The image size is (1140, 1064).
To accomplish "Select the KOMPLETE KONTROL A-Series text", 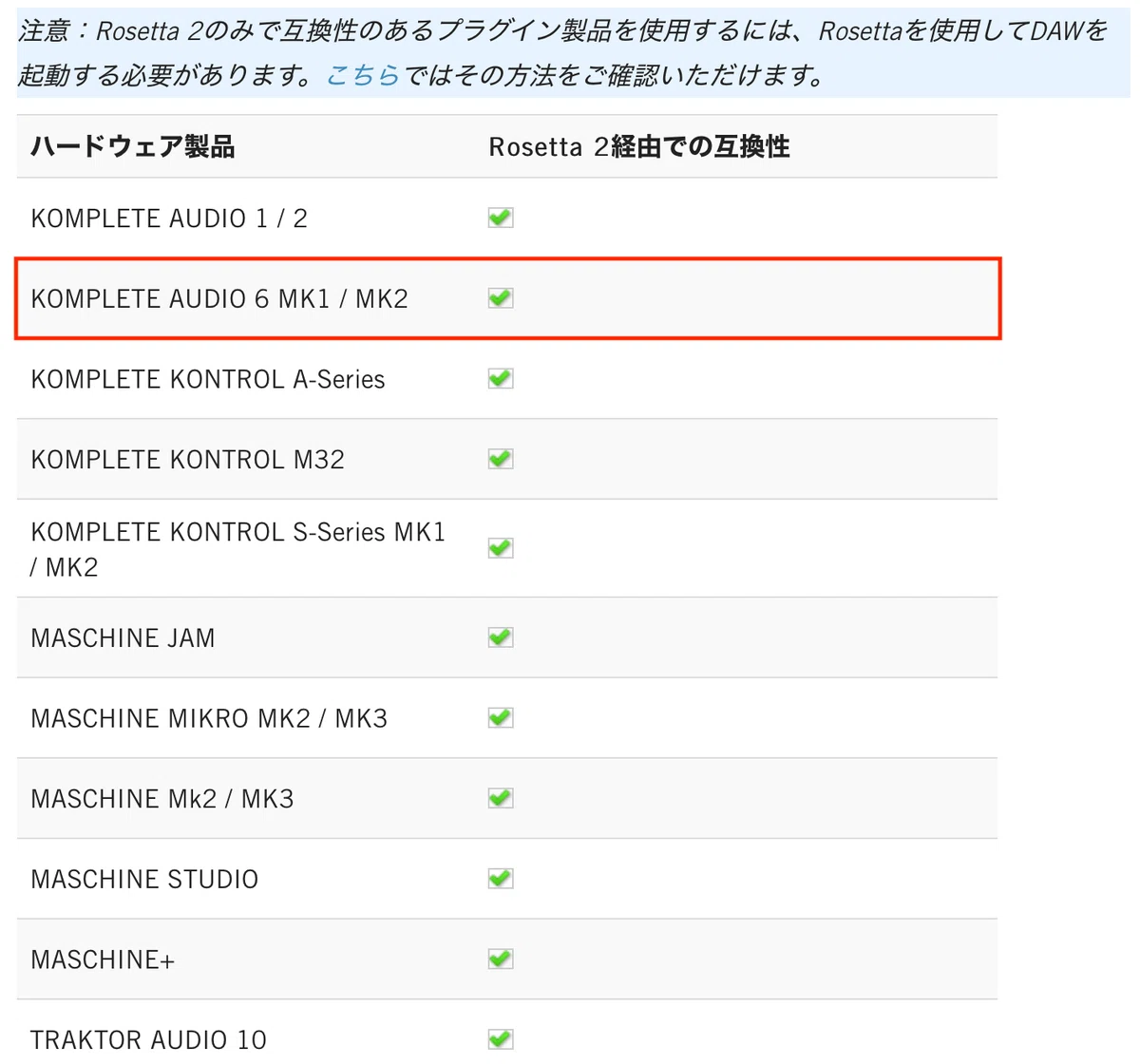I will tap(208, 379).
